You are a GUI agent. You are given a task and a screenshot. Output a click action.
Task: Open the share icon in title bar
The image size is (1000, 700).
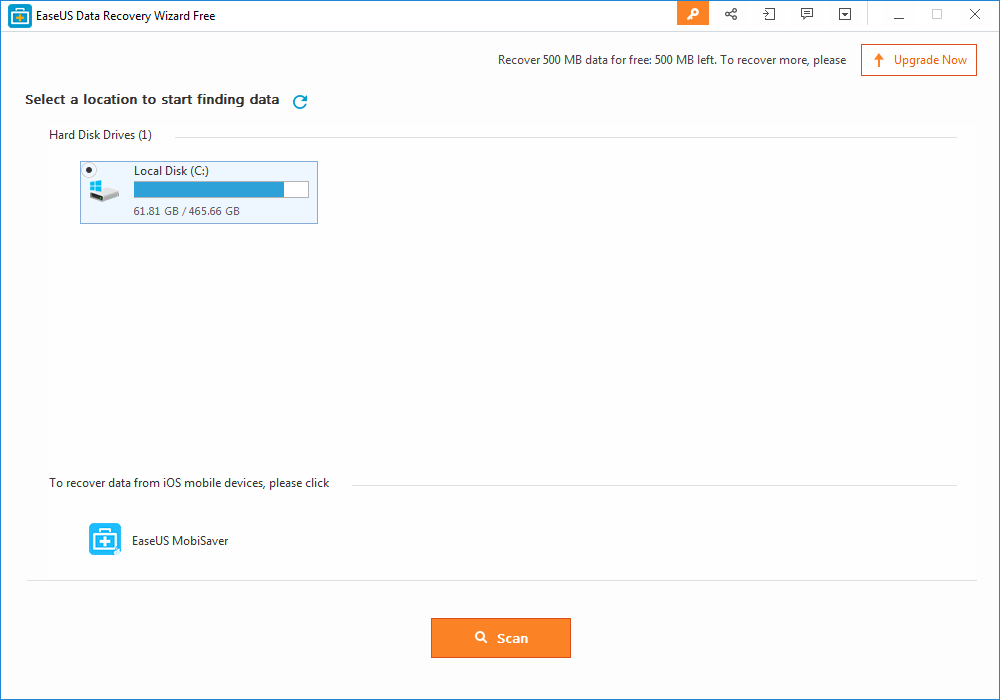[x=731, y=14]
